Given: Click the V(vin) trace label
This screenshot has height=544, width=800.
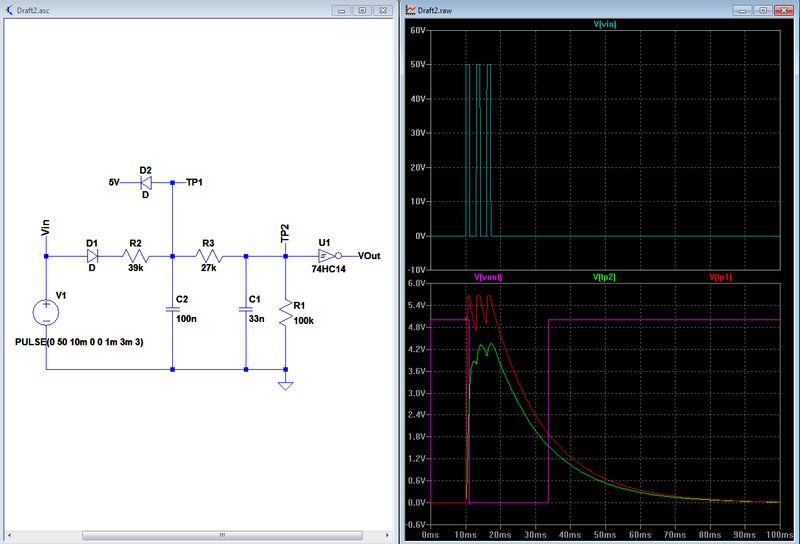Looking at the screenshot, I should (x=605, y=24).
